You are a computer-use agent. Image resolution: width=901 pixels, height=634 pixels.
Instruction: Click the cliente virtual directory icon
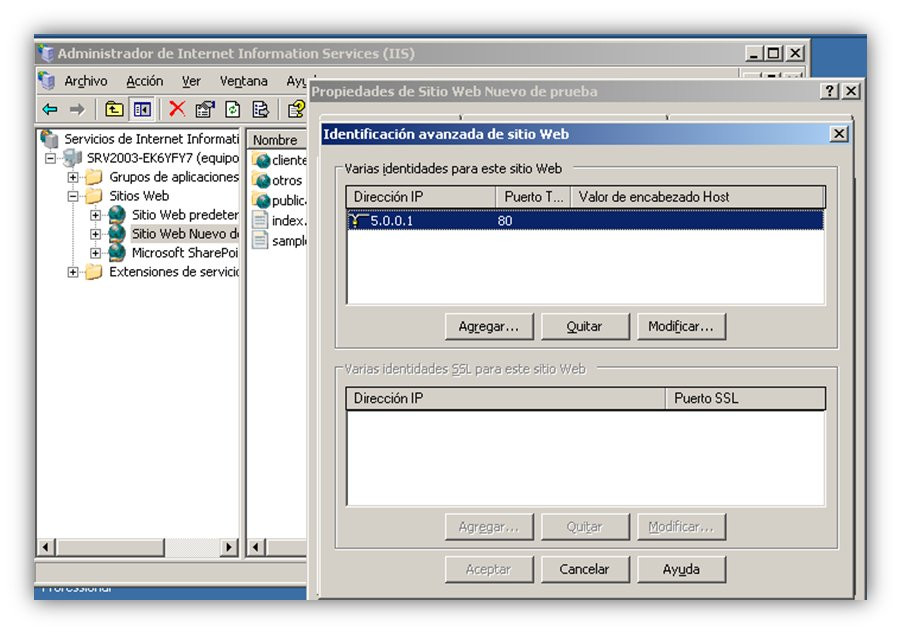[x=261, y=160]
